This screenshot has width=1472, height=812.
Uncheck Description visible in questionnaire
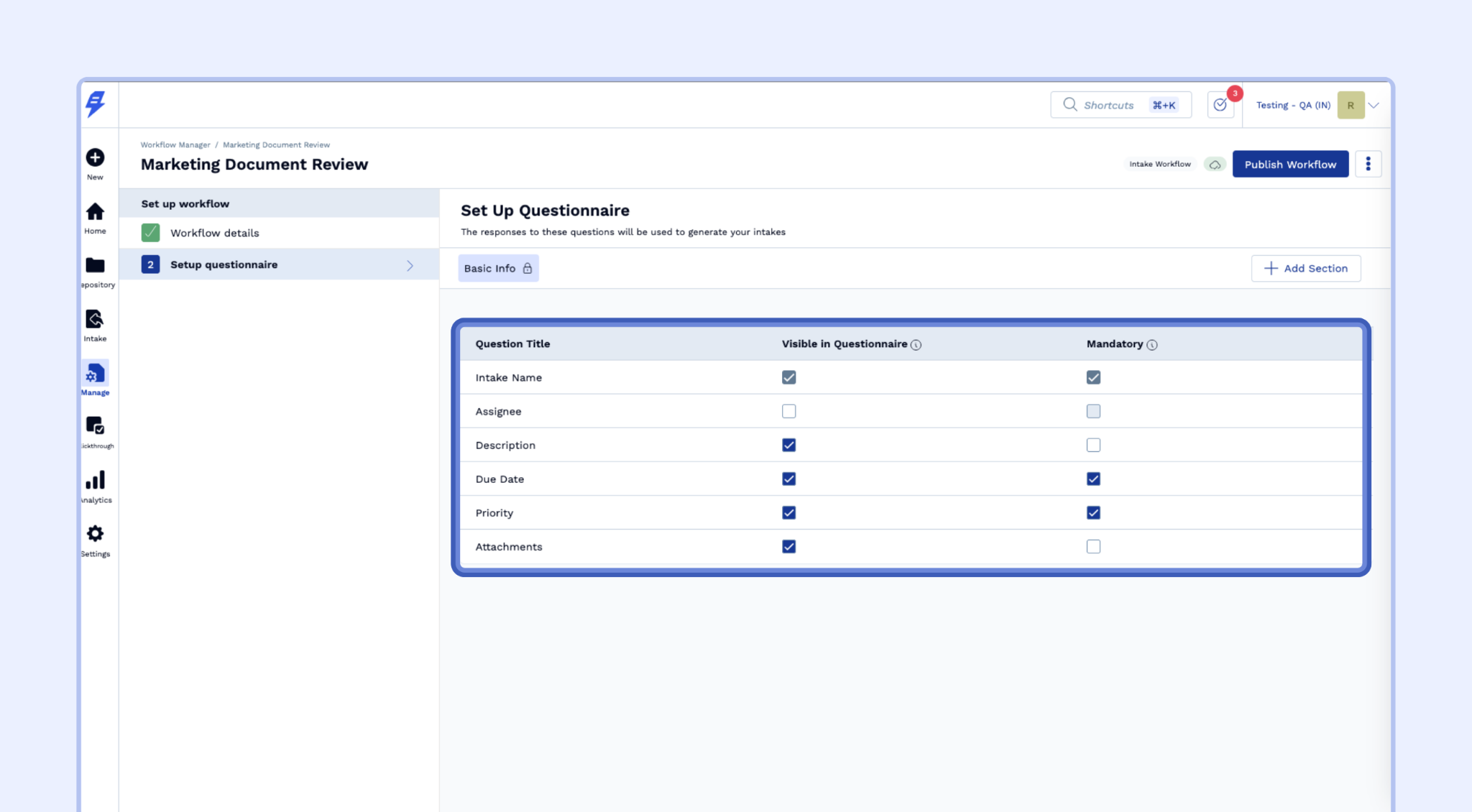(788, 446)
